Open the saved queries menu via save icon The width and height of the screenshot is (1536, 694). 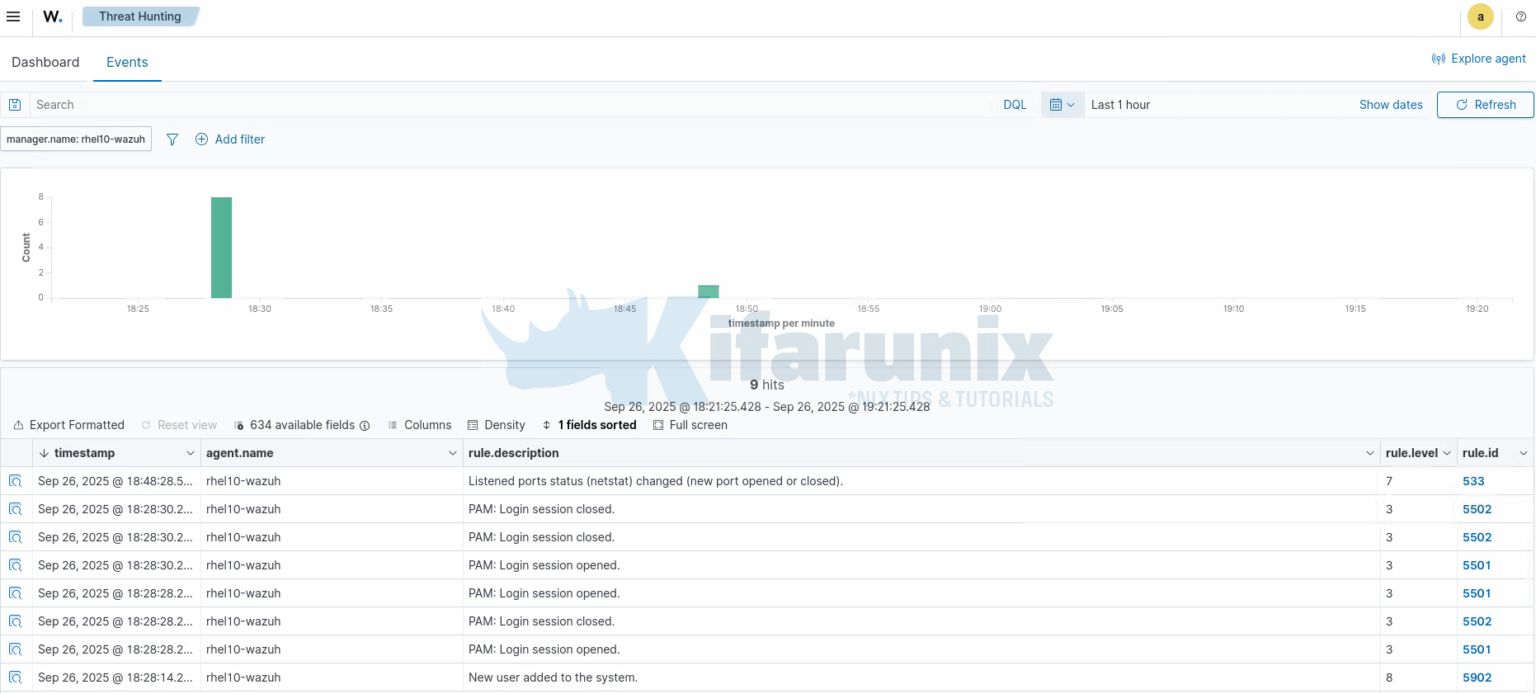click(15, 104)
